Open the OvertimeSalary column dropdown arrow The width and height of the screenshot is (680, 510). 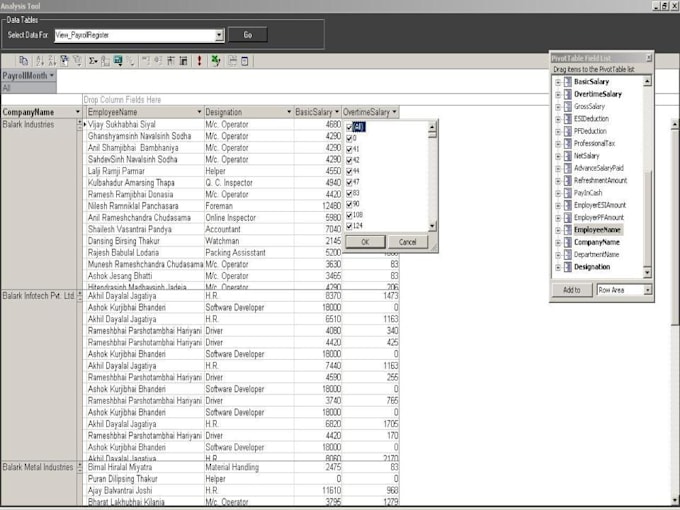394,112
